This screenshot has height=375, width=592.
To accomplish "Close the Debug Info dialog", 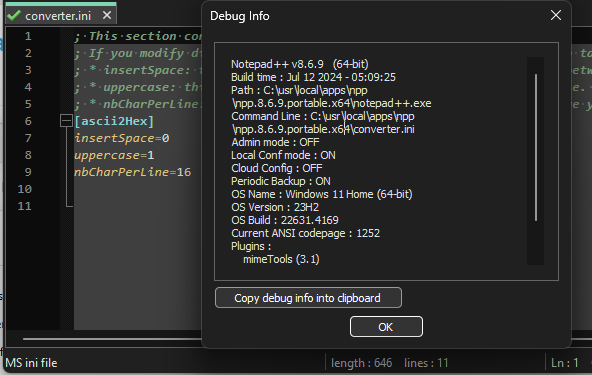I will (555, 15).
